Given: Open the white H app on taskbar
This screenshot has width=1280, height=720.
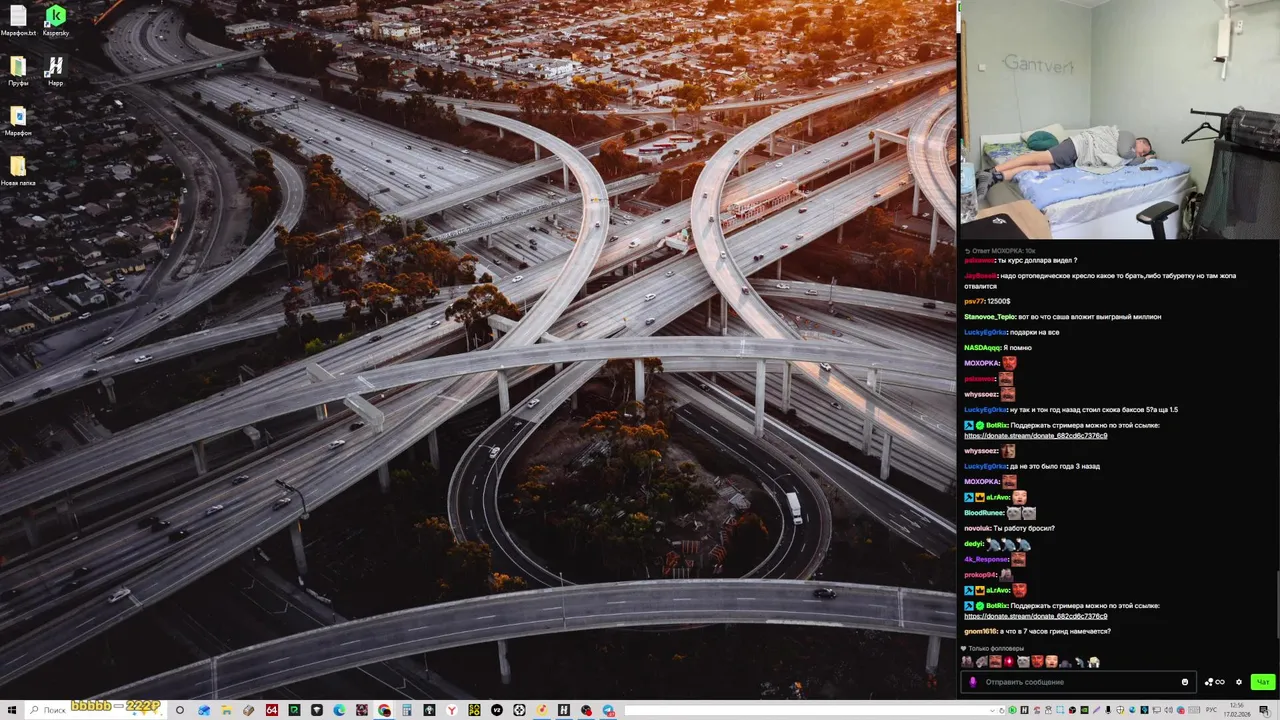Looking at the screenshot, I should point(564,710).
